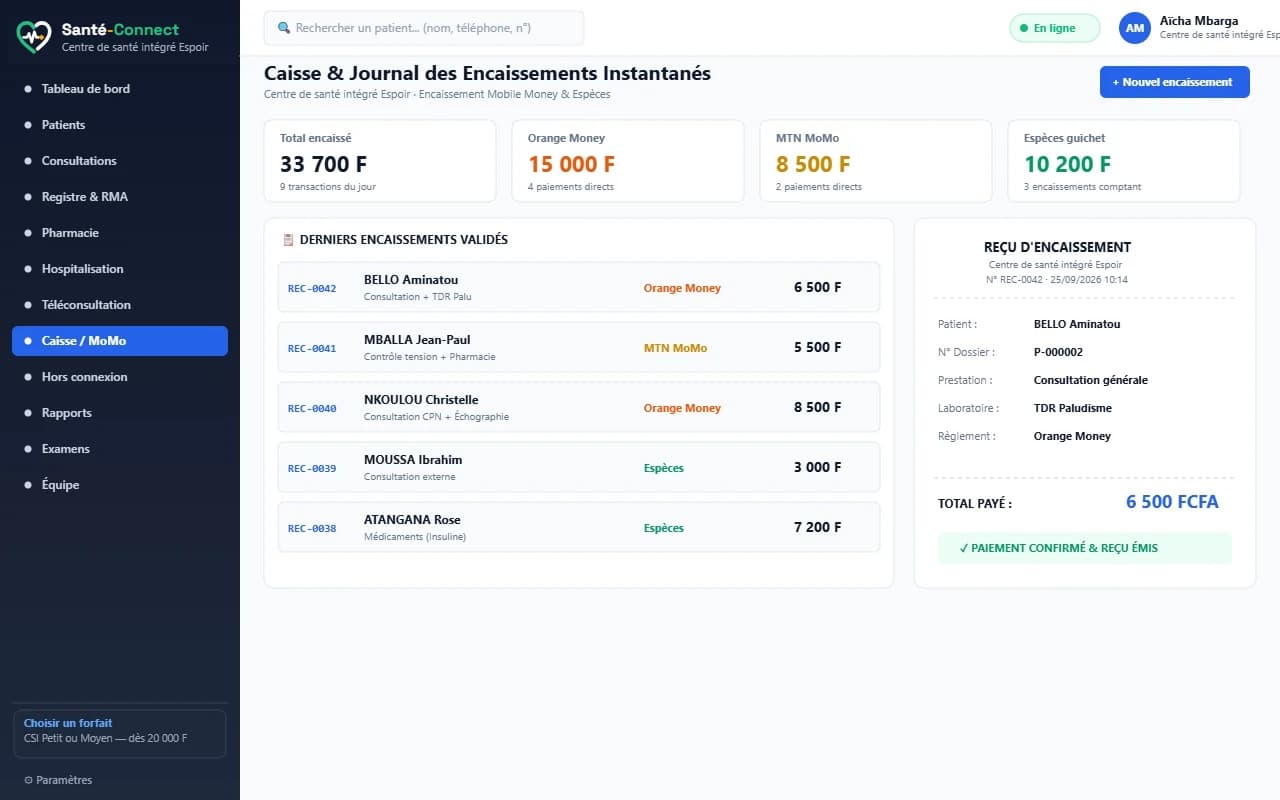
Task: Go to the Patients section
Action: [120, 125]
